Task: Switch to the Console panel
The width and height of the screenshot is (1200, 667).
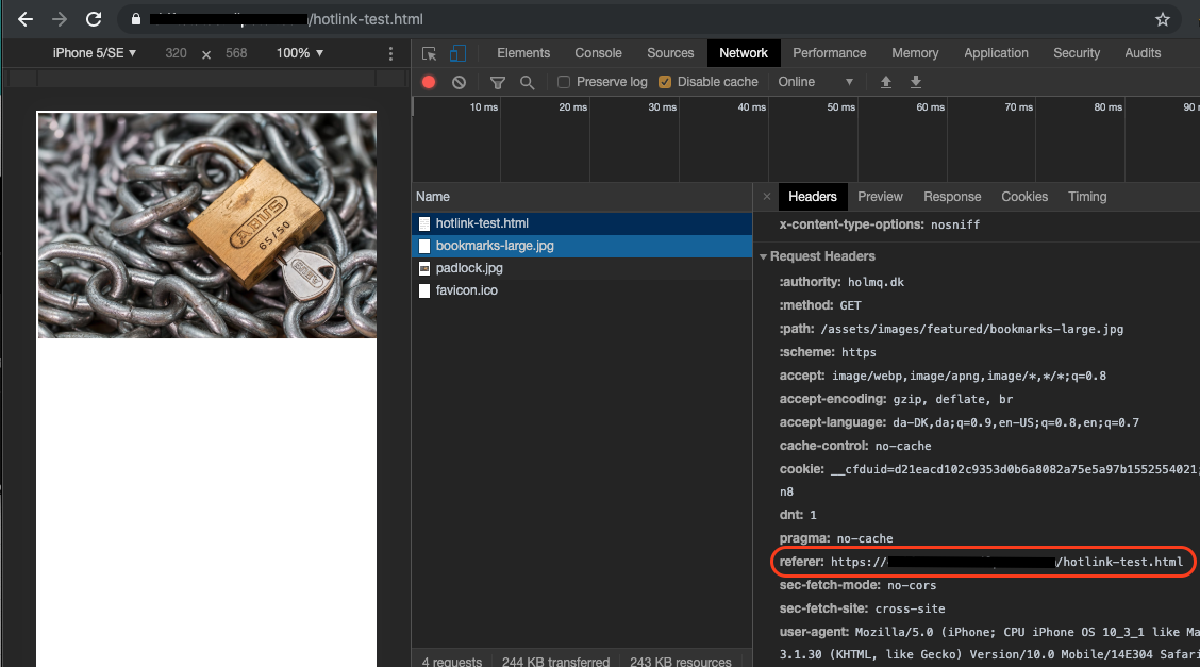Action: [598, 53]
